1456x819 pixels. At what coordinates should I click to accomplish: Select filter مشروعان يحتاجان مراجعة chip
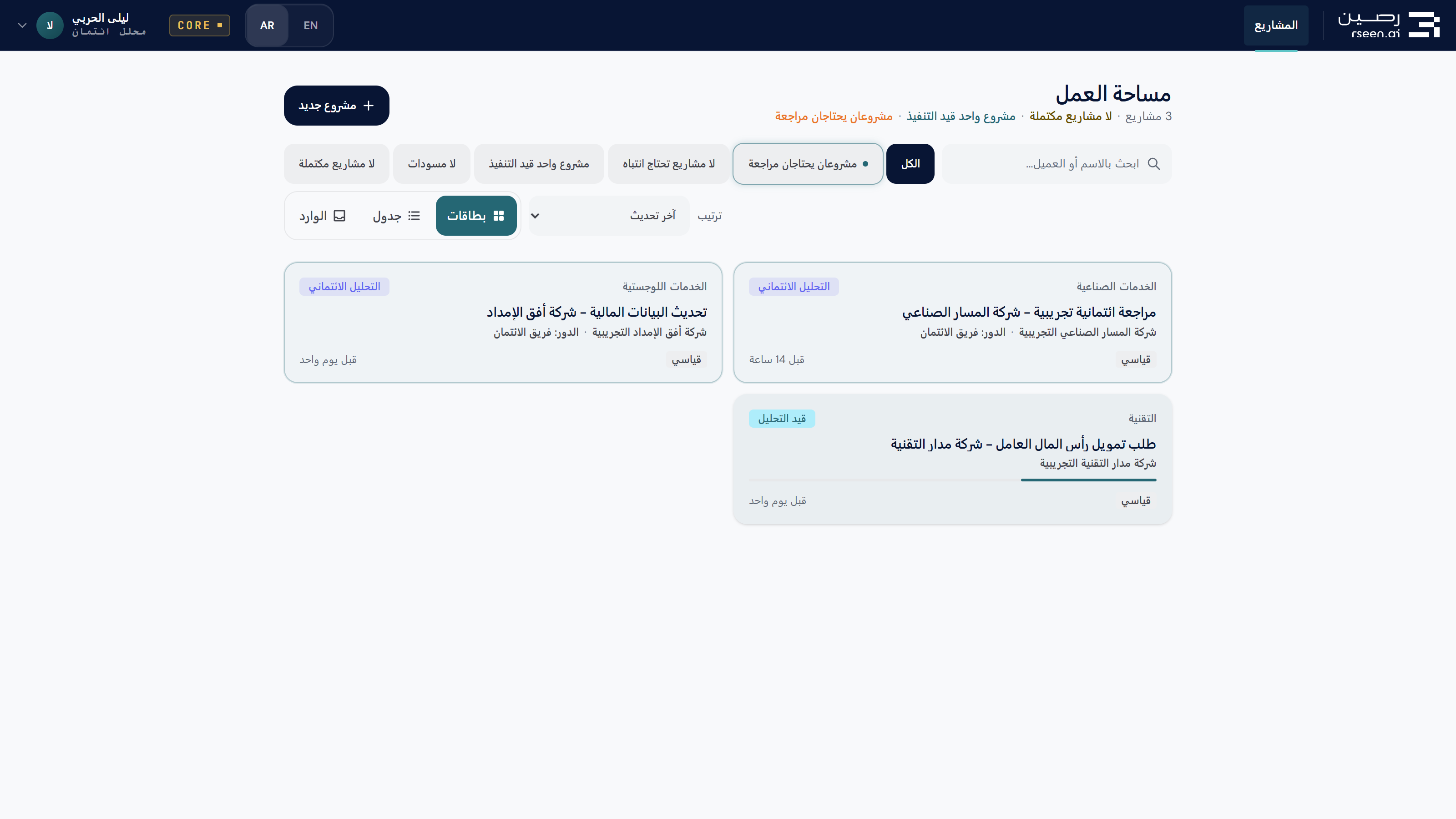(x=808, y=164)
